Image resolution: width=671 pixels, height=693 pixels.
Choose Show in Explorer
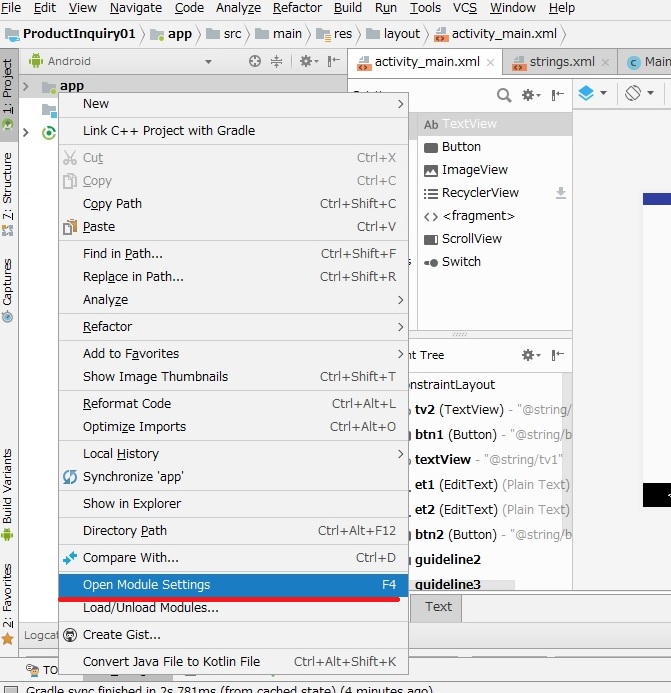click(233, 504)
